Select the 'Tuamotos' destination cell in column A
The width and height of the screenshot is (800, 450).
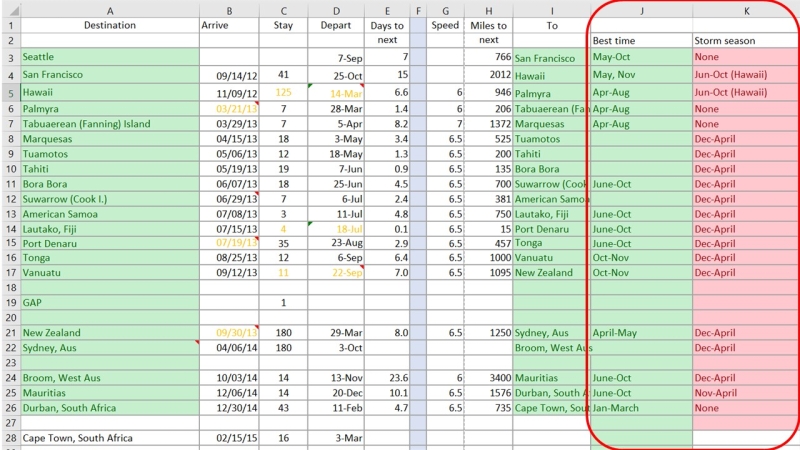tap(110, 154)
